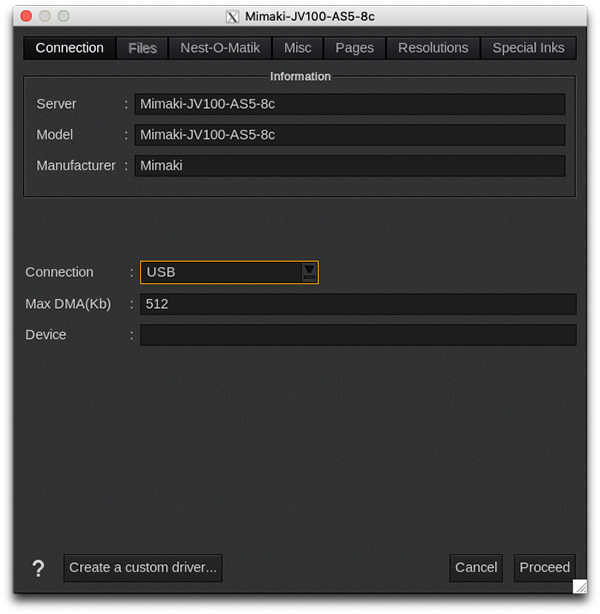
Task: Click the Max DMA(Kb) field
Action: [358, 304]
